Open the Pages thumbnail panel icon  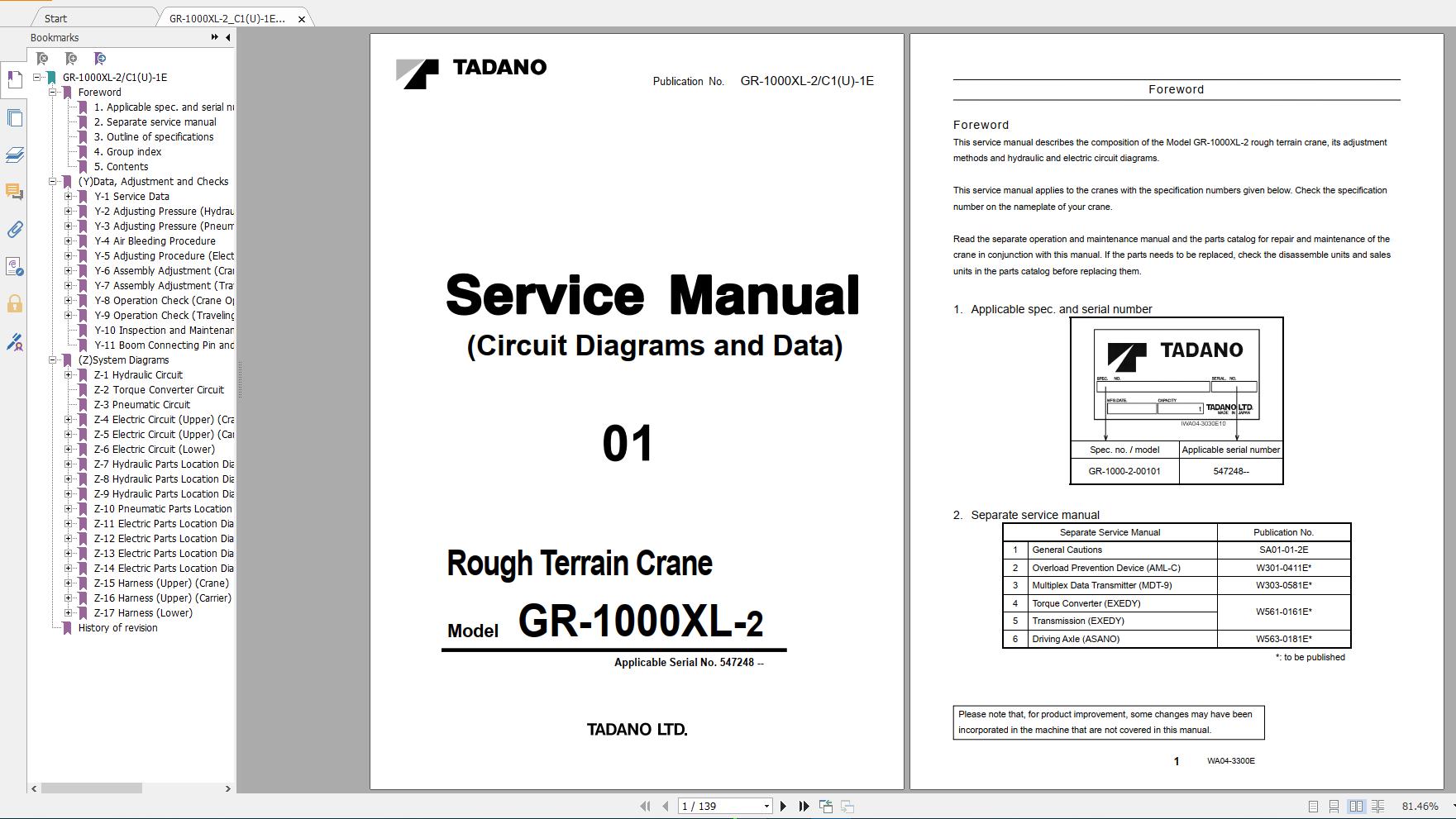click(14, 118)
